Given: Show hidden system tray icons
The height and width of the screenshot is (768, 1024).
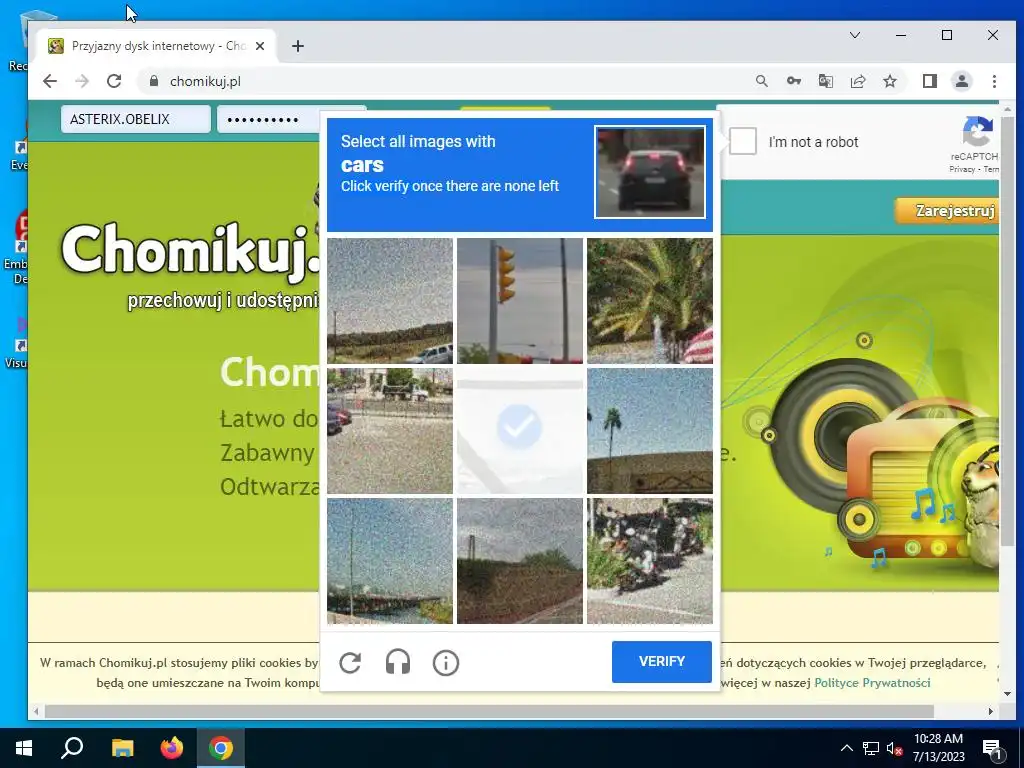Looking at the screenshot, I should tap(846, 748).
